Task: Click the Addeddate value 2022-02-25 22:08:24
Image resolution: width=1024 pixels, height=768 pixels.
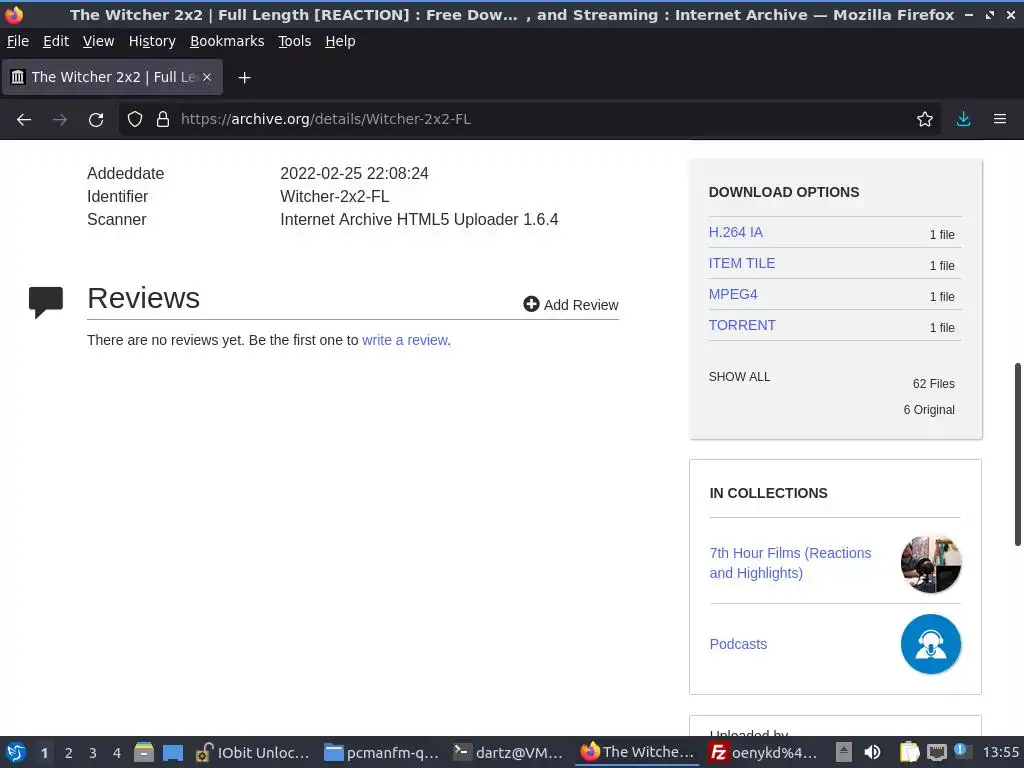Action: (x=354, y=174)
